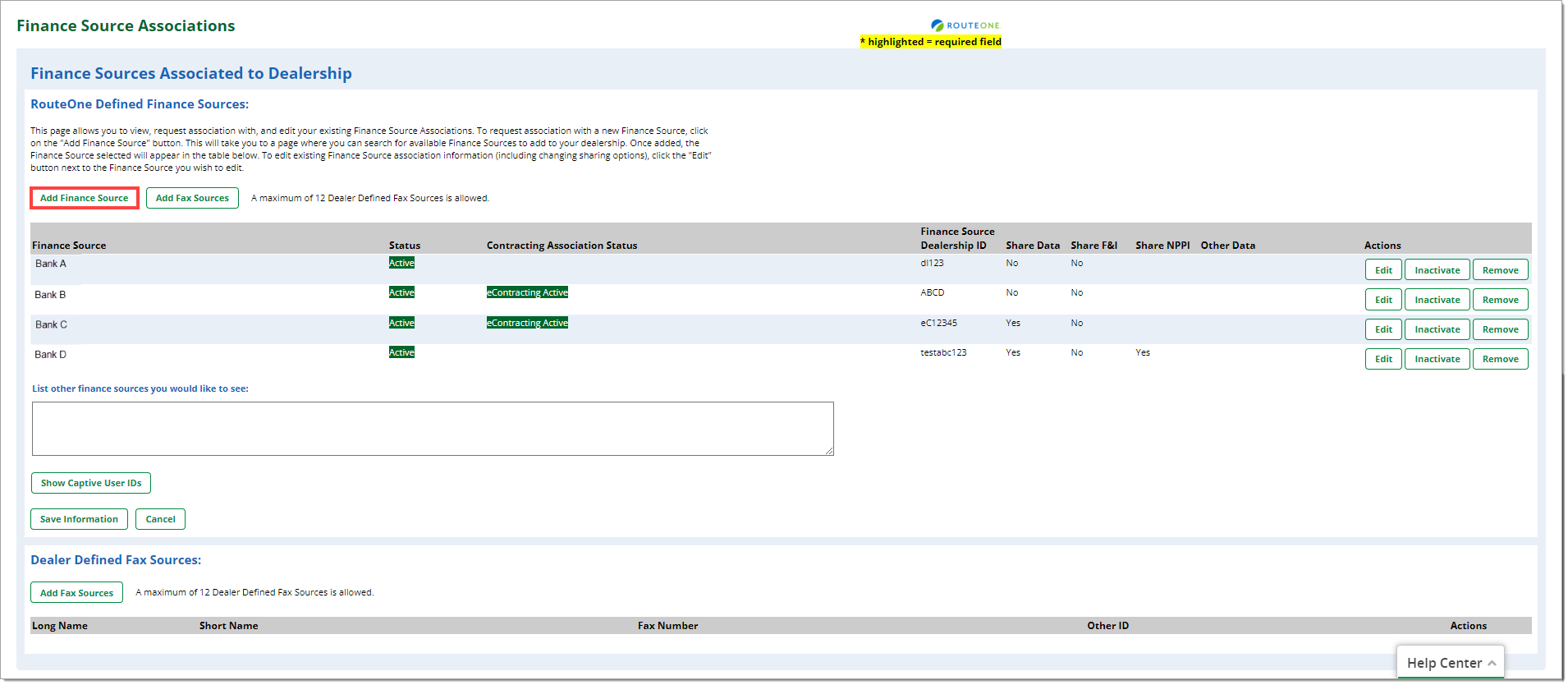Cancel the finance source changes
The image size is (1568, 685).
click(x=160, y=519)
